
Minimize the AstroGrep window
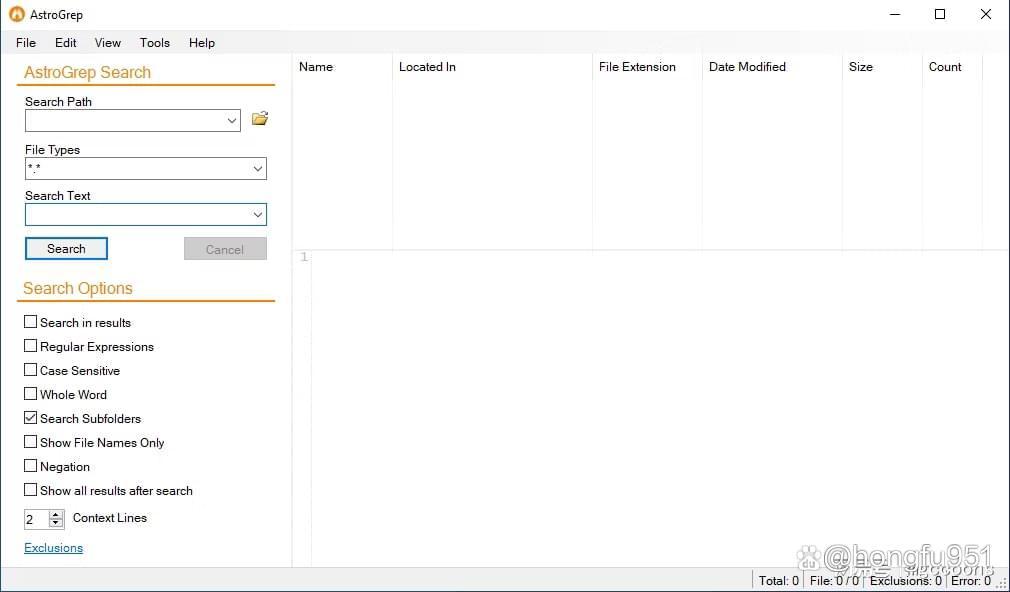(895, 14)
